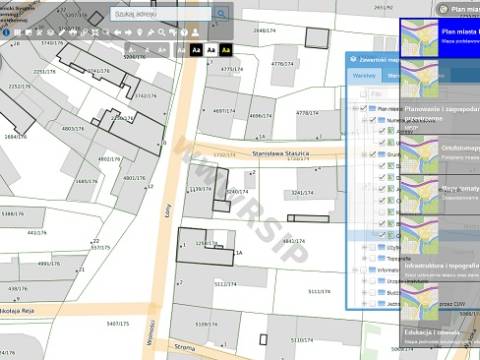
Task: Select the Ortofotomapy map composition
Action: 440,154
